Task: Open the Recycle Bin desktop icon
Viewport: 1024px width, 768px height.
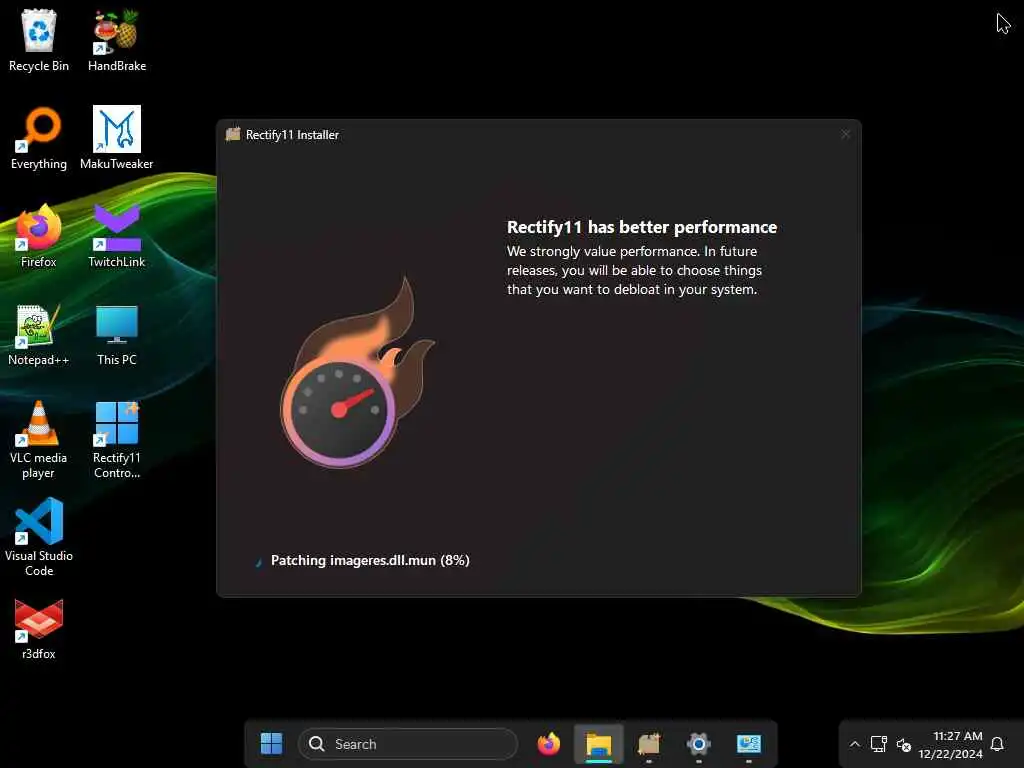Action: 39,40
